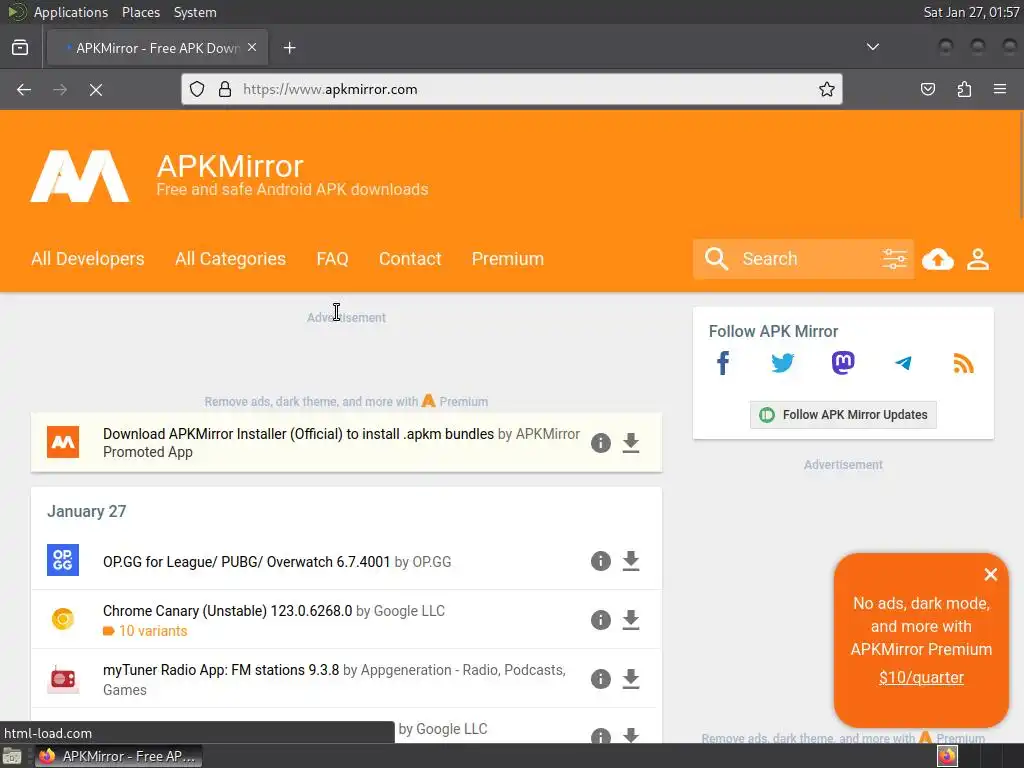This screenshot has height=768, width=1024.
Task: Download APKMirror Installer
Action: pyautogui.click(x=631, y=443)
